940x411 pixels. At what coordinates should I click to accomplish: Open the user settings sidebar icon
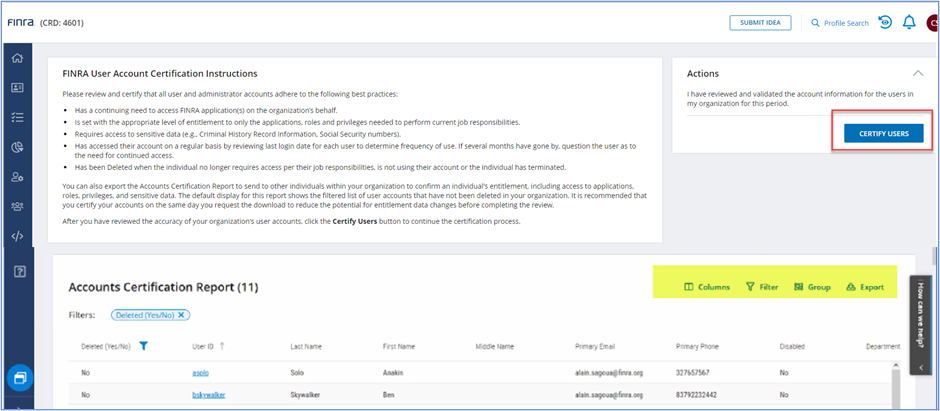point(17,177)
